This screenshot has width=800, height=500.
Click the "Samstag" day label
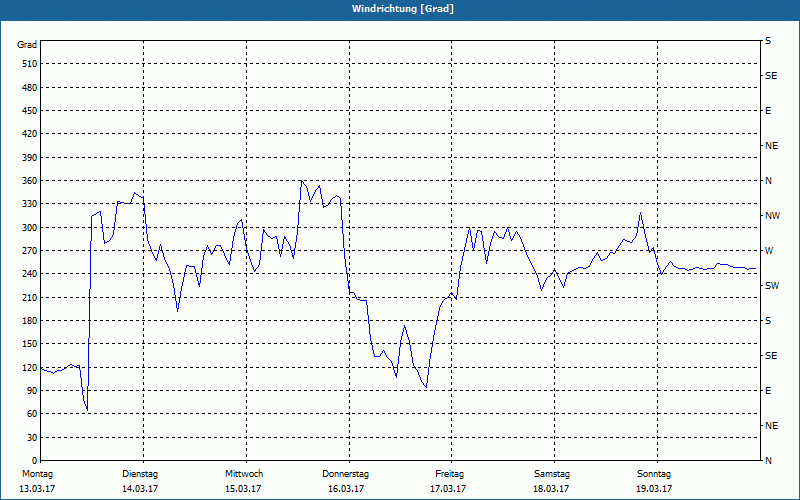pos(552,474)
